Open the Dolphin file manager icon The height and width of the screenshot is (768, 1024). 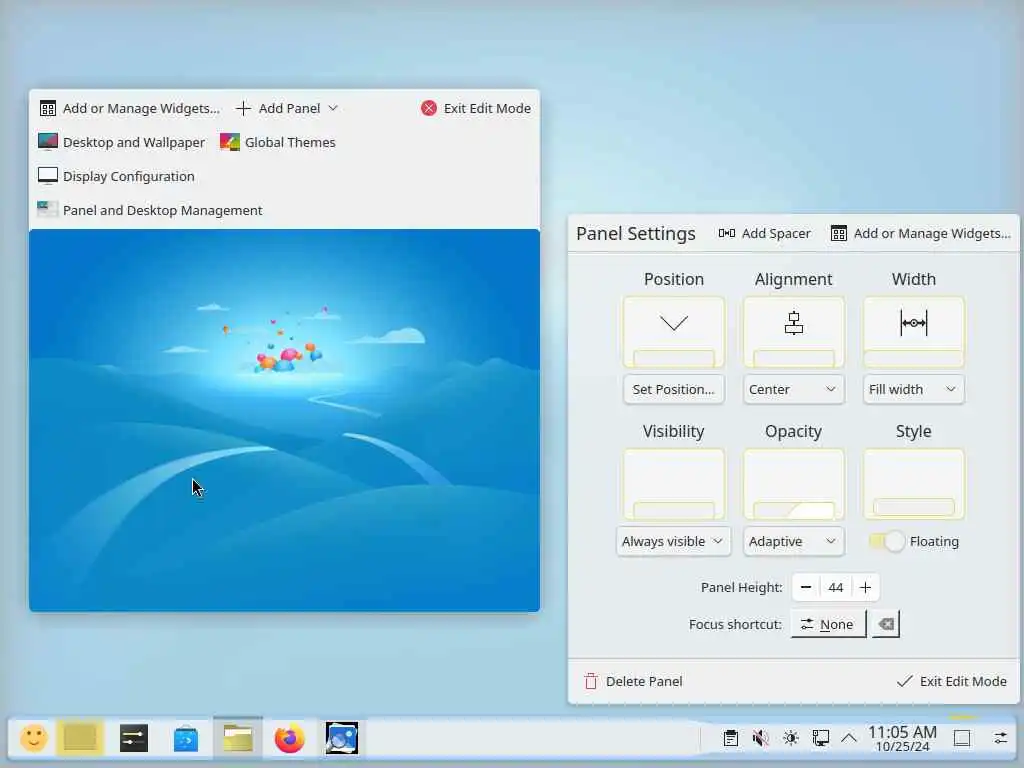coord(238,739)
